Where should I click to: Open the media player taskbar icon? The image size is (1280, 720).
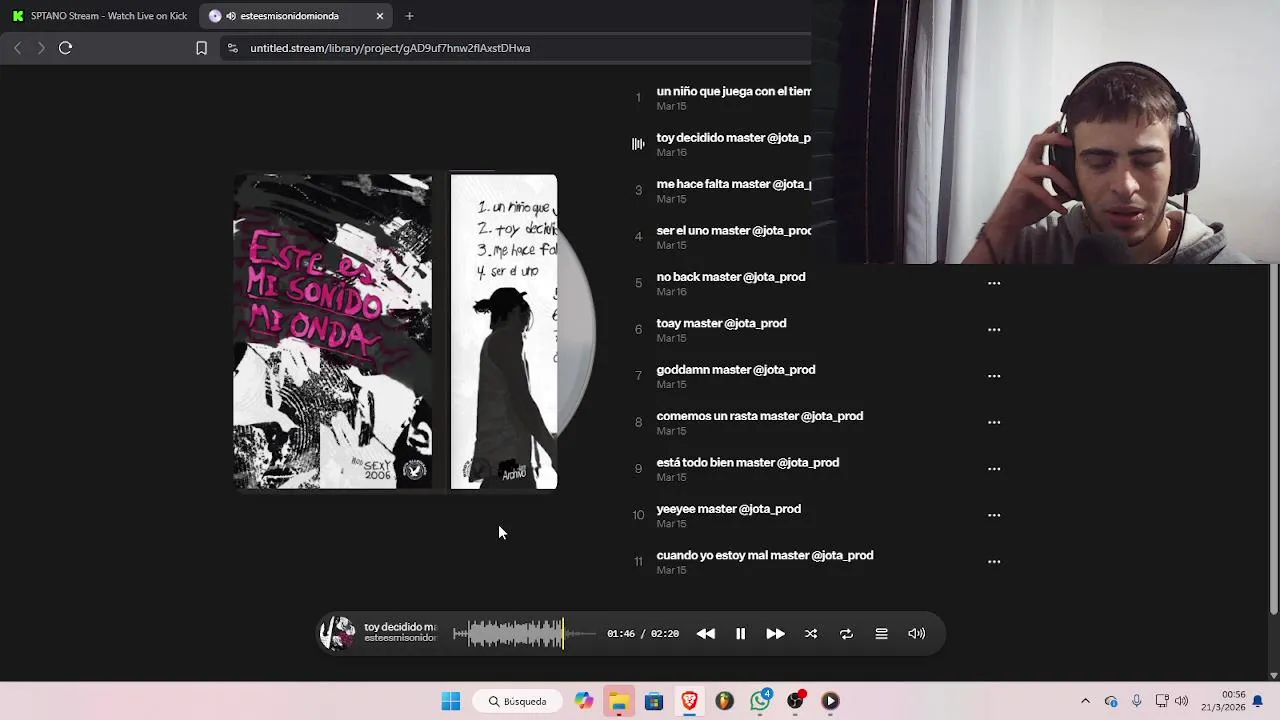[830, 701]
